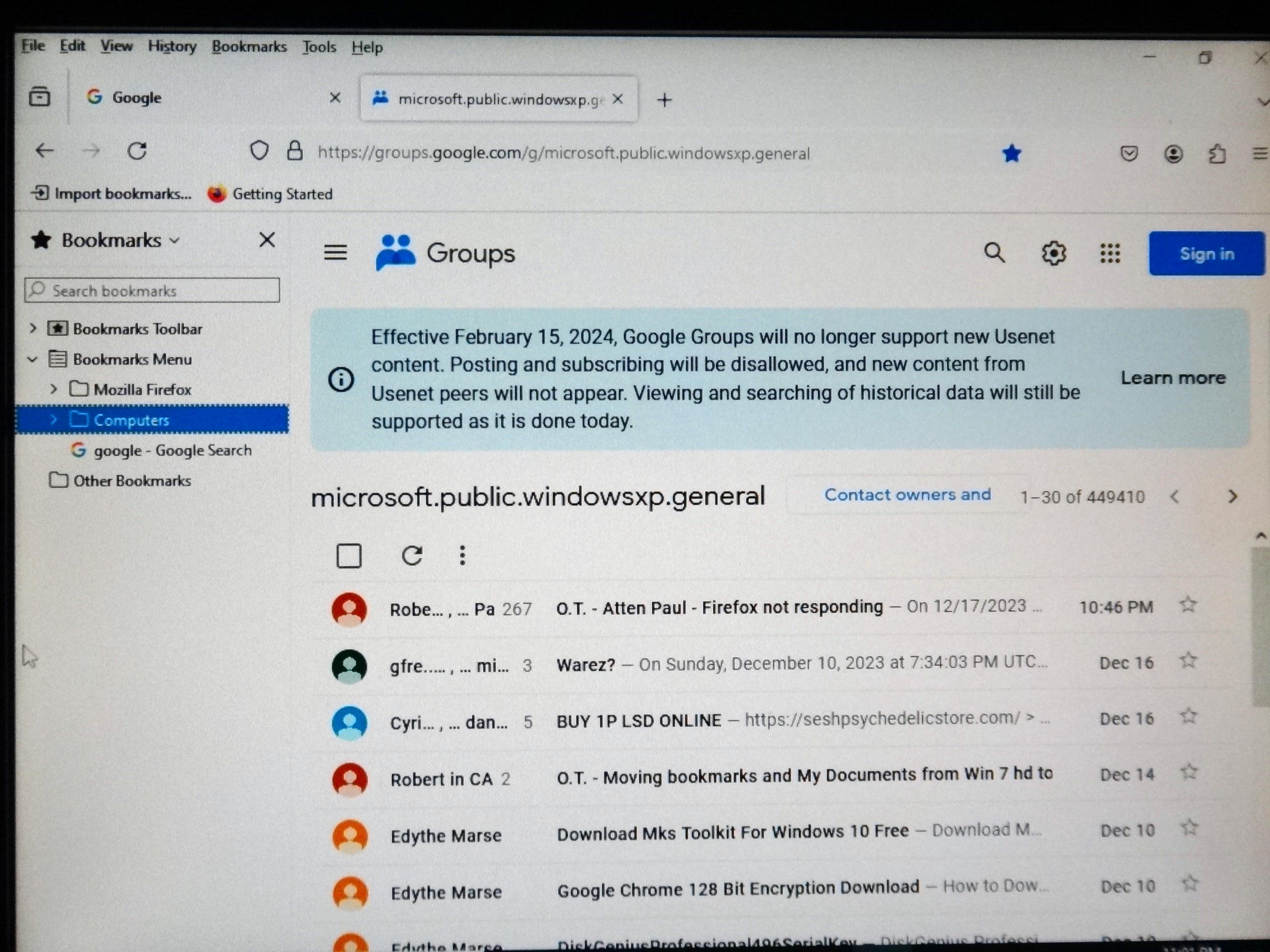Go to the previous page of conversations
1270x952 pixels.
pyautogui.click(x=1174, y=497)
